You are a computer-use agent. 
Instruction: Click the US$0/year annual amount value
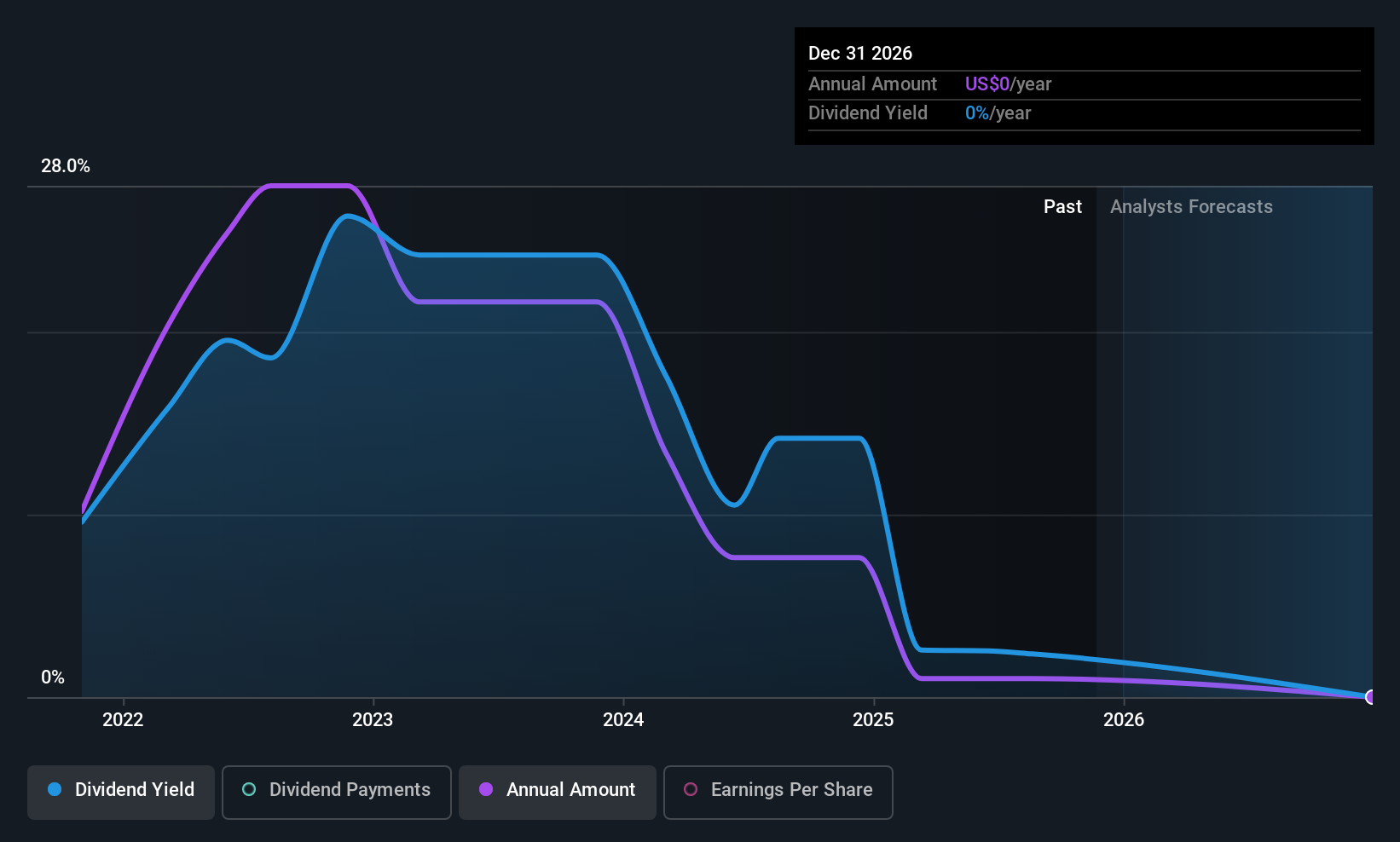(x=1008, y=84)
